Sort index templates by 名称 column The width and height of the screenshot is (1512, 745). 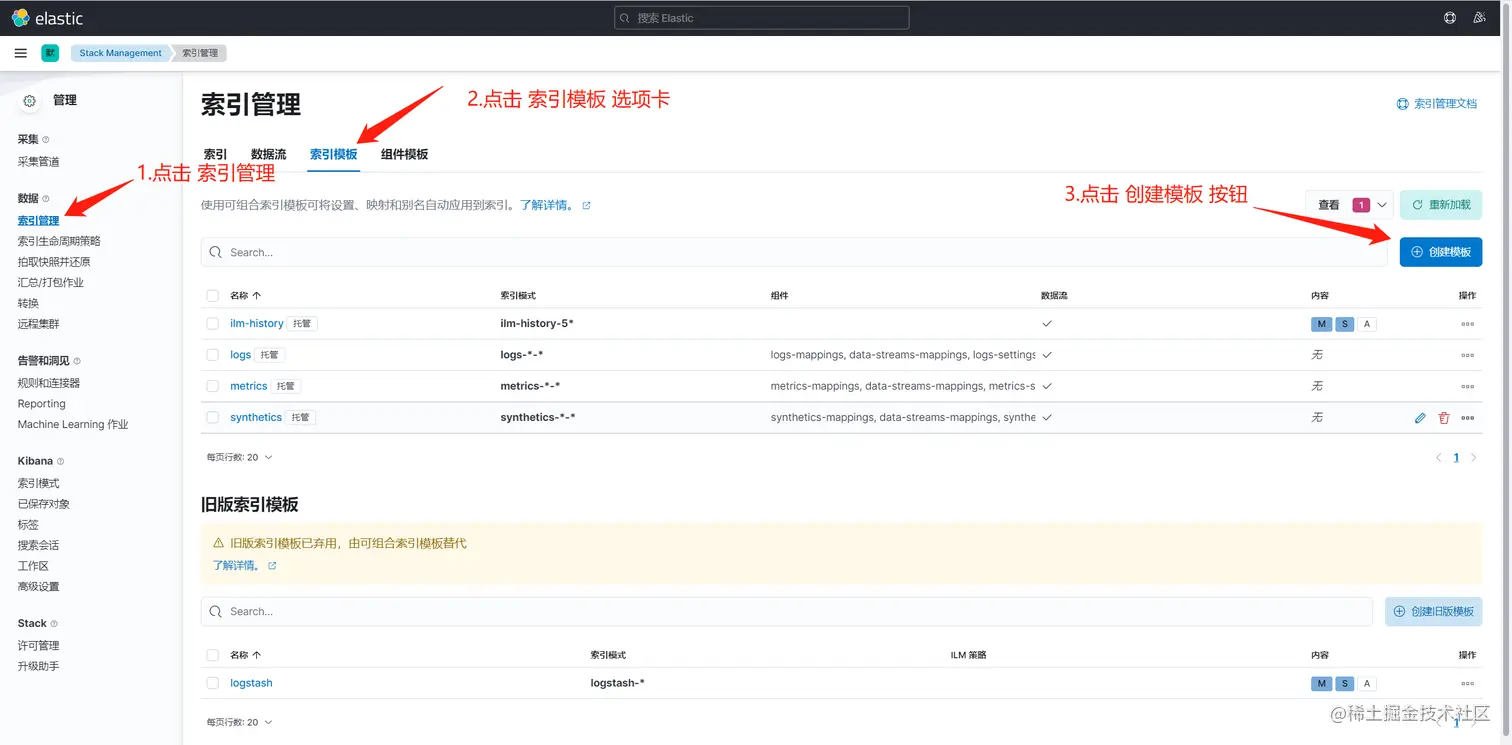pyautogui.click(x=246, y=296)
